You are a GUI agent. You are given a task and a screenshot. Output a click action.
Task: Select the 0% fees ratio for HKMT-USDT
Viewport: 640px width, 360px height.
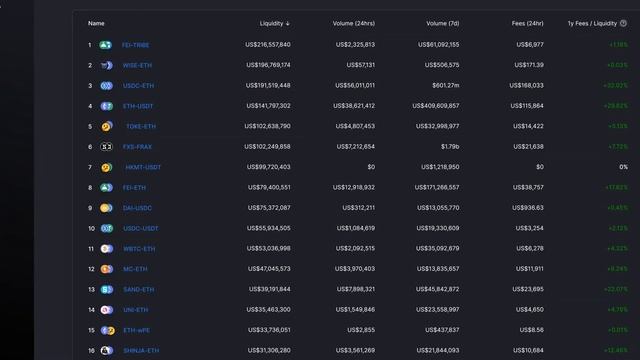point(624,167)
